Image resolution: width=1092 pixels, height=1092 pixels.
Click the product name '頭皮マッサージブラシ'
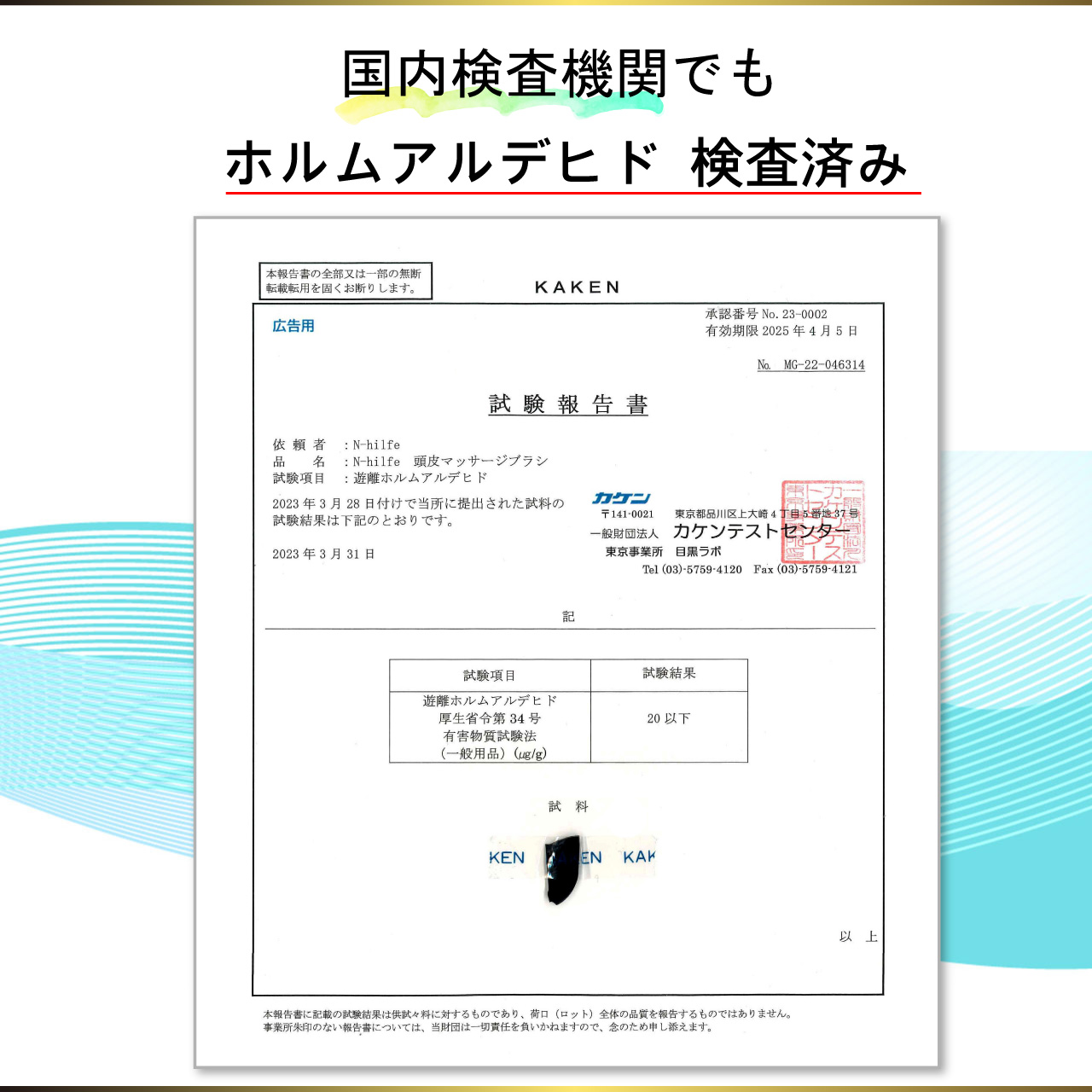(x=481, y=461)
